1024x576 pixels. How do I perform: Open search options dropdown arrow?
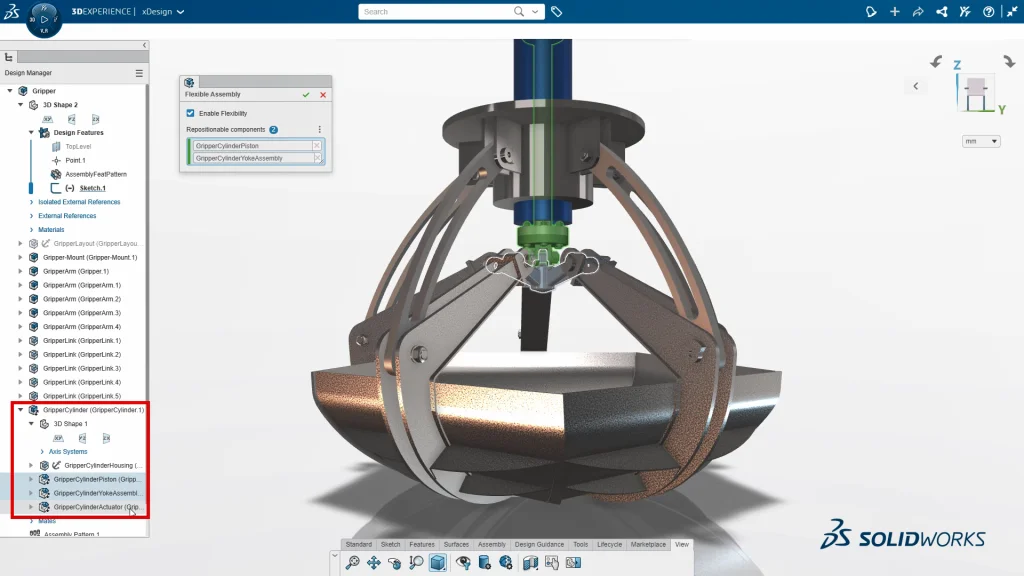coord(535,12)
